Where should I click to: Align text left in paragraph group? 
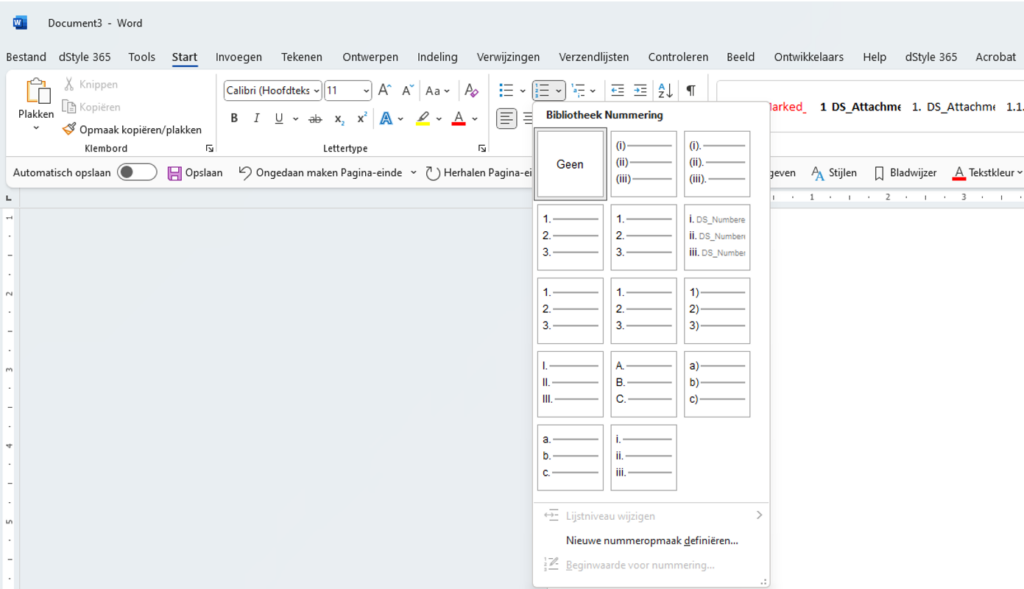506,118
